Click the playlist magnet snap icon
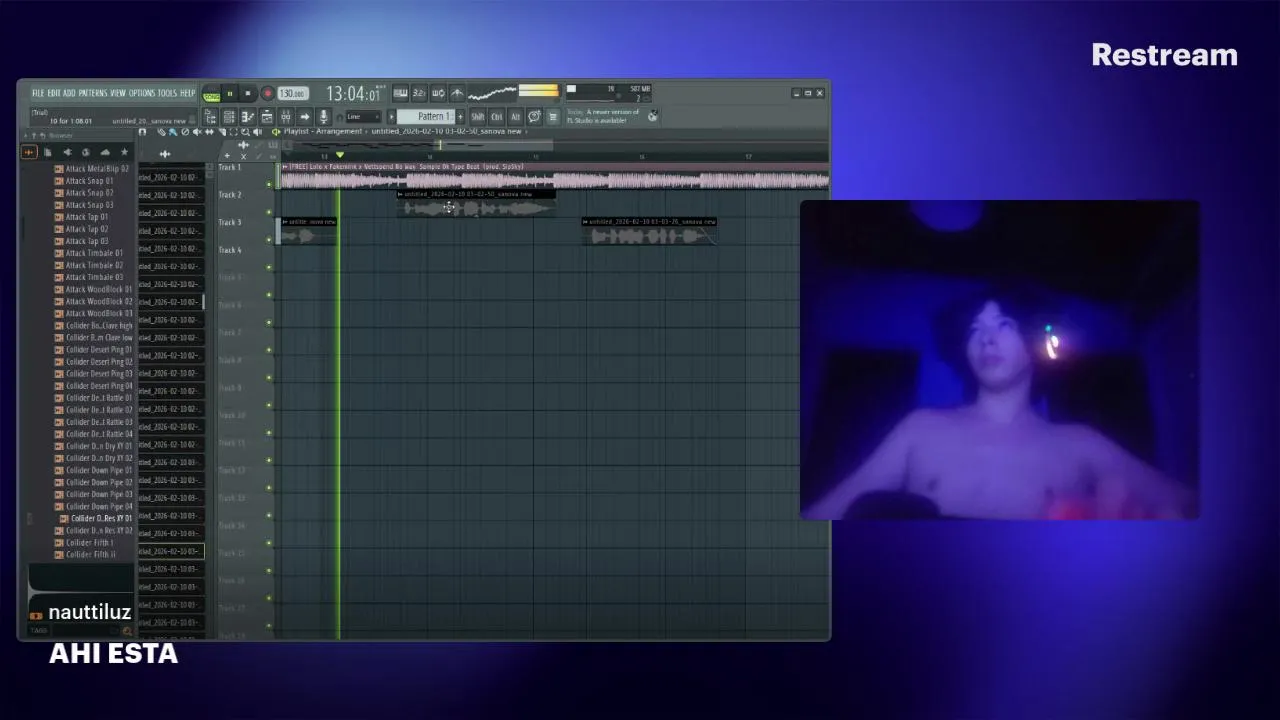This screenshot has width=1280, height=720. point(142,132)
